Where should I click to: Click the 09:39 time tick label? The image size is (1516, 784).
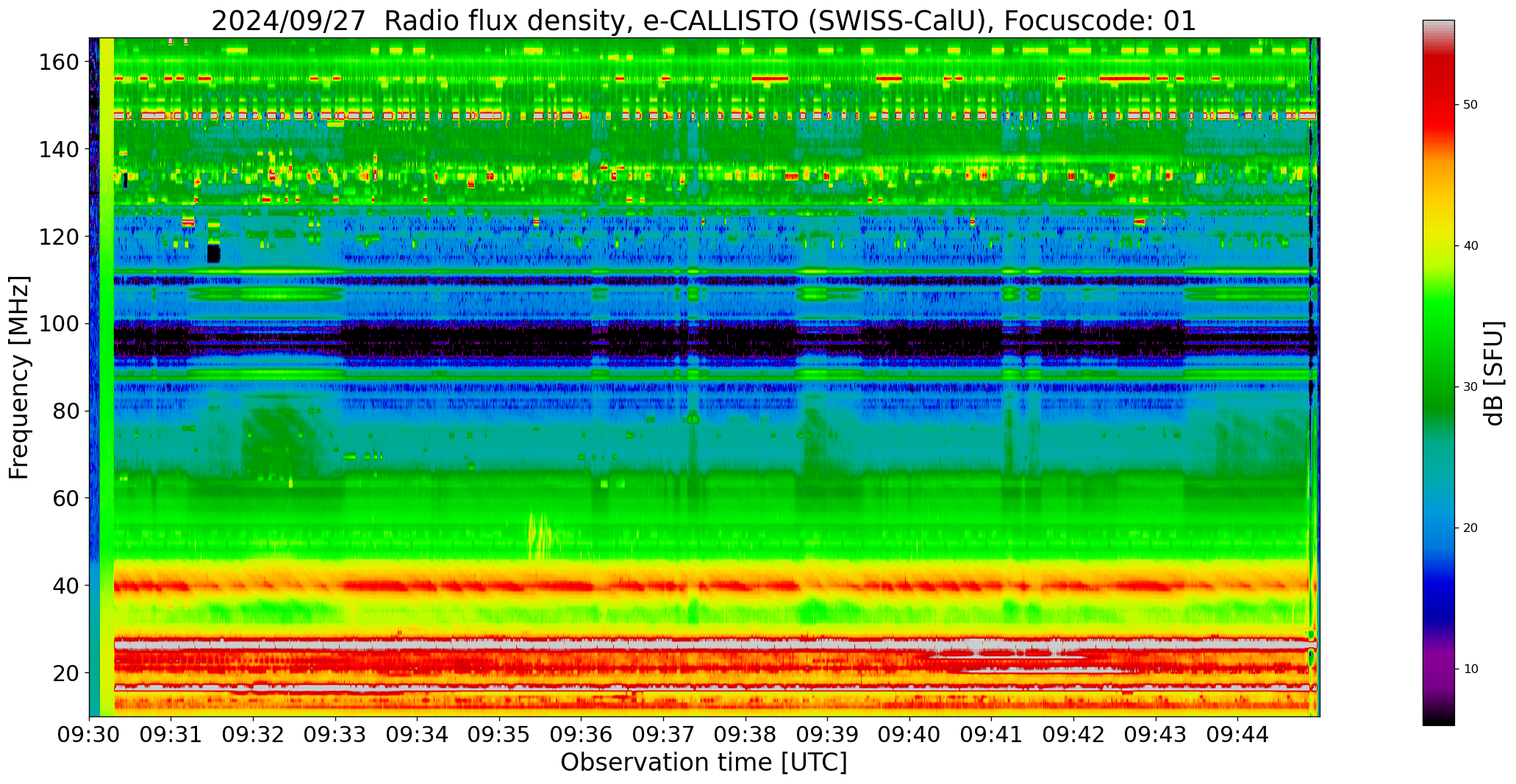pyautogui.click(x=827, y=734)
